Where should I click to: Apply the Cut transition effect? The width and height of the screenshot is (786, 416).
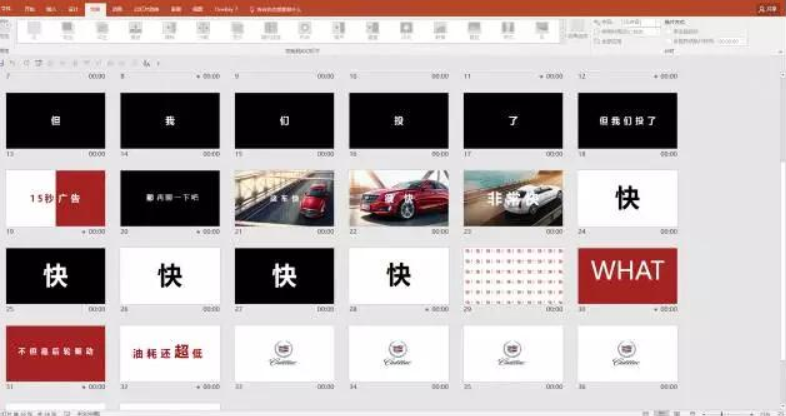68,30
